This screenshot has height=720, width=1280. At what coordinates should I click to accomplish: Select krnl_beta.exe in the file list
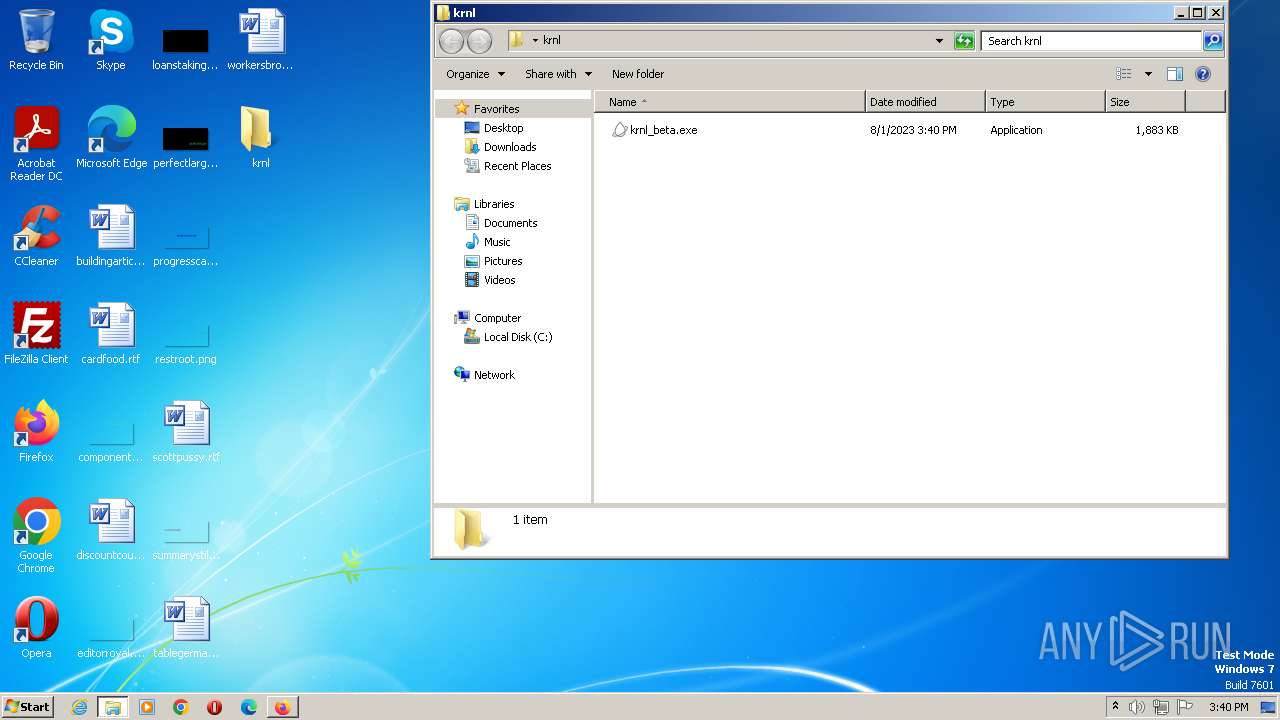654,130
